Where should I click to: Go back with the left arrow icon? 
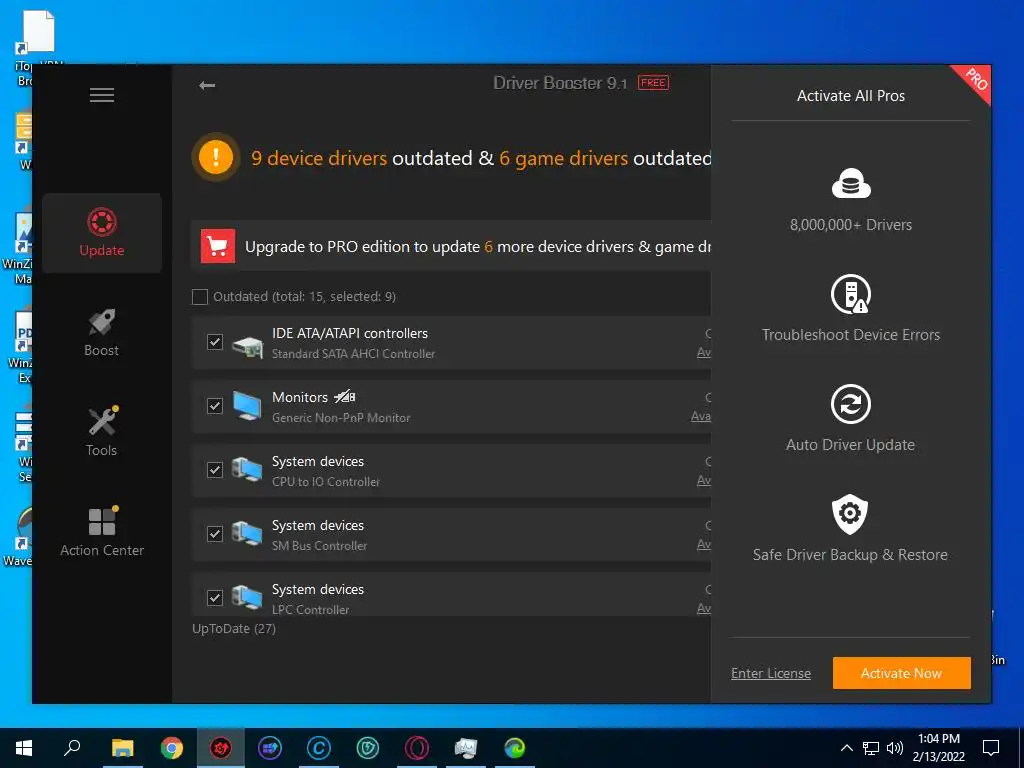pos(207,86)
